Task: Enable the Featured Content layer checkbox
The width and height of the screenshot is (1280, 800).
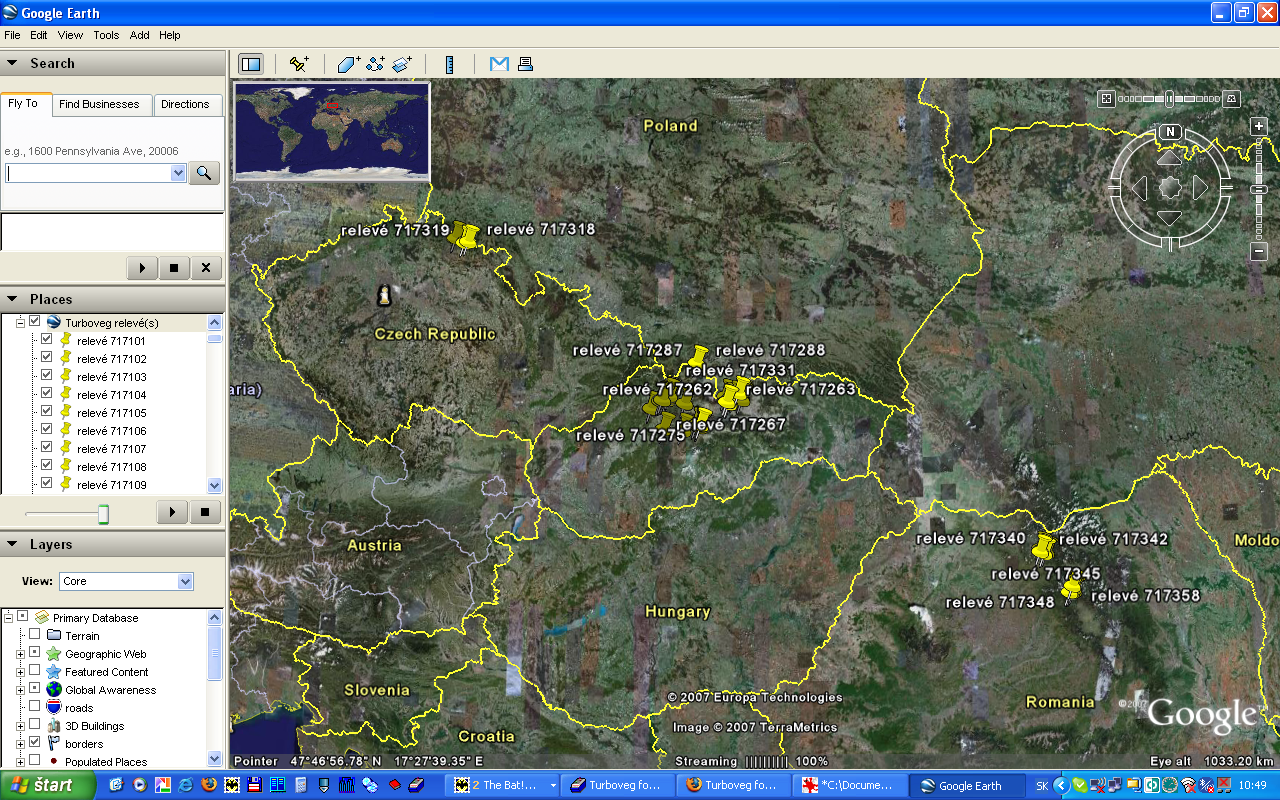Action: (x=35, y=671)
